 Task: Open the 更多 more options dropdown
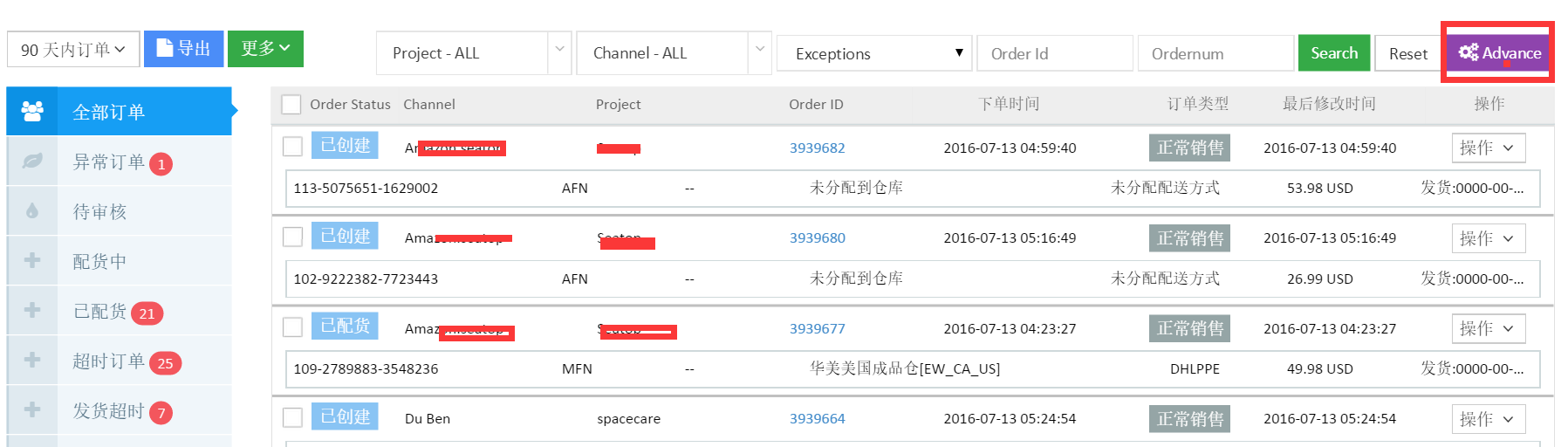coord(265,49)
